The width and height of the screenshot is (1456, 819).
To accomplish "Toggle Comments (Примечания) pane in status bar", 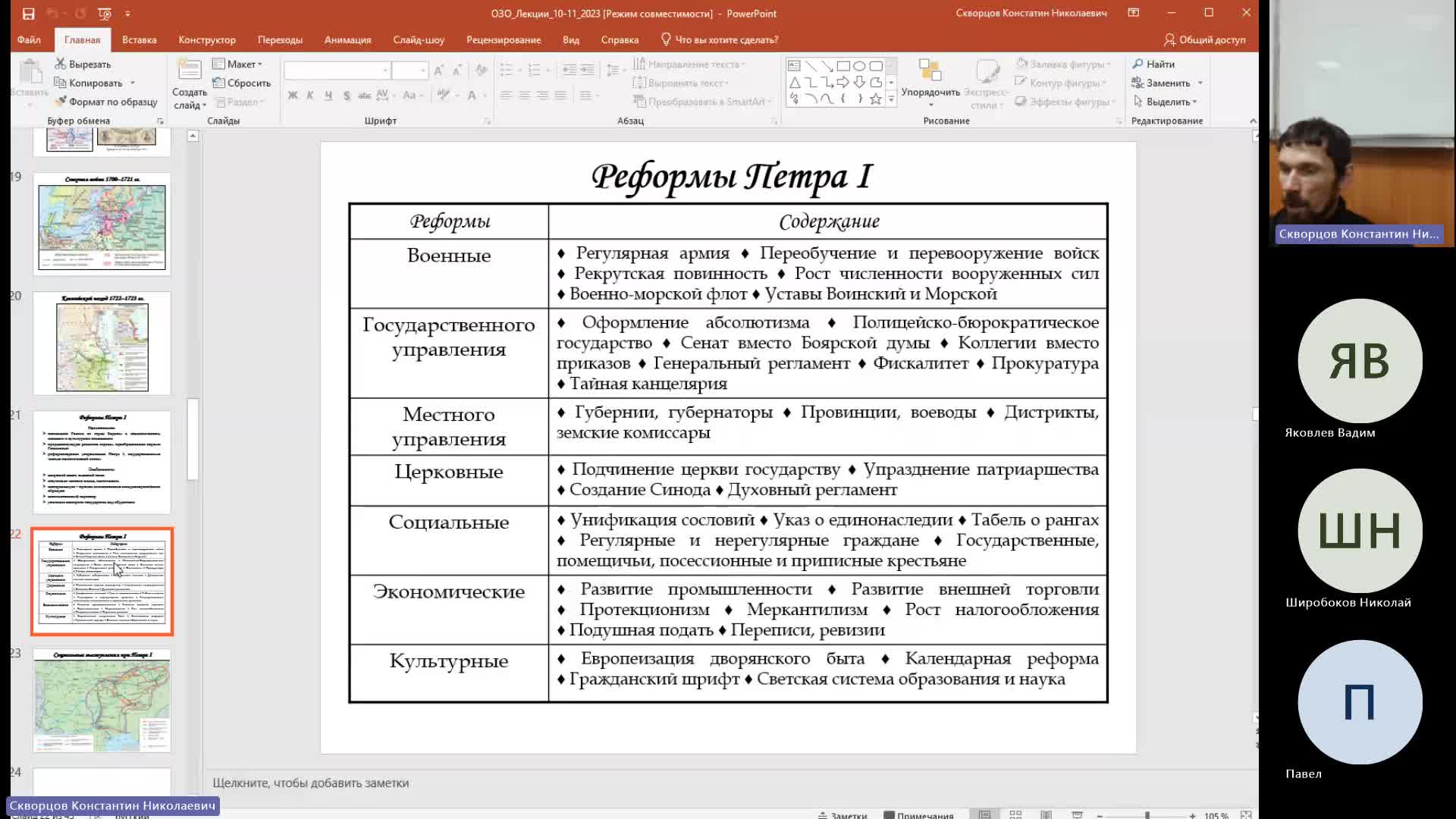I will point(919,815).
